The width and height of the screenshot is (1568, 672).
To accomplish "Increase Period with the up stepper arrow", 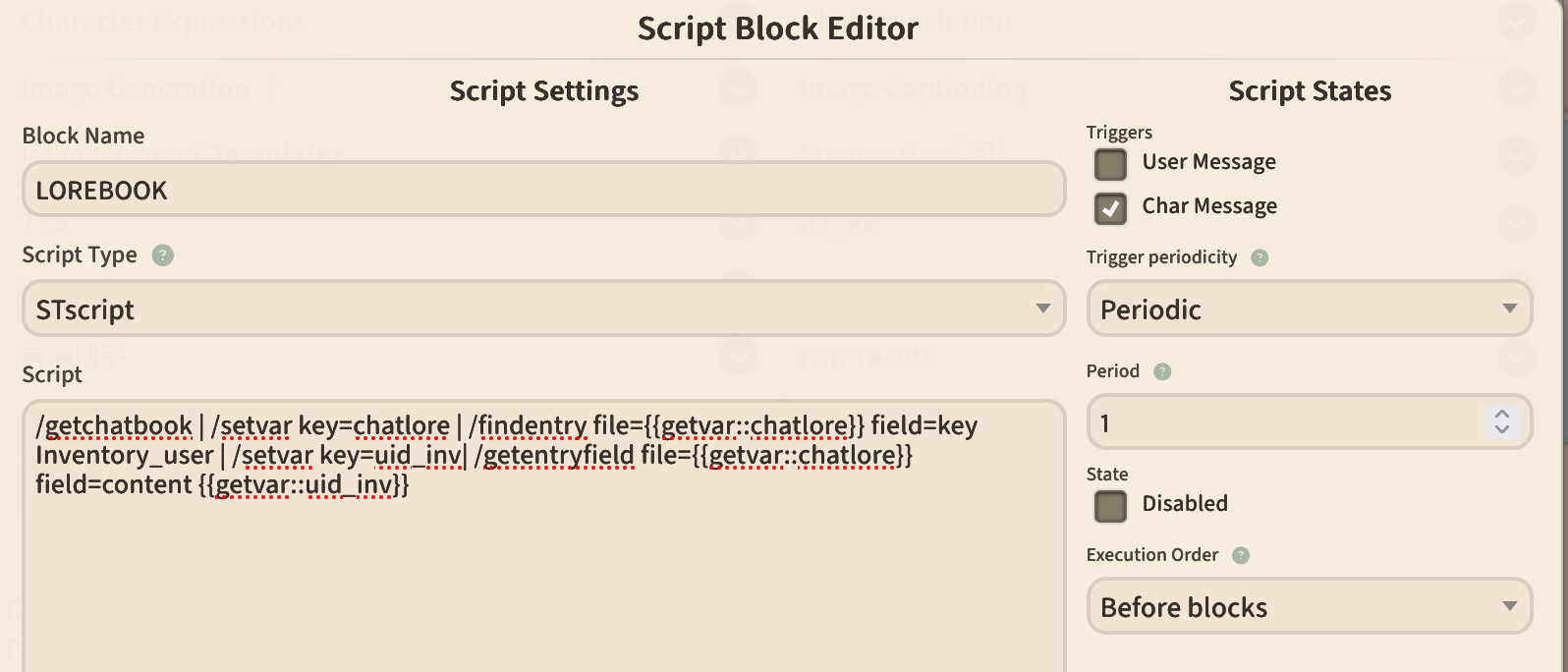I will (x=1502, y=414).
